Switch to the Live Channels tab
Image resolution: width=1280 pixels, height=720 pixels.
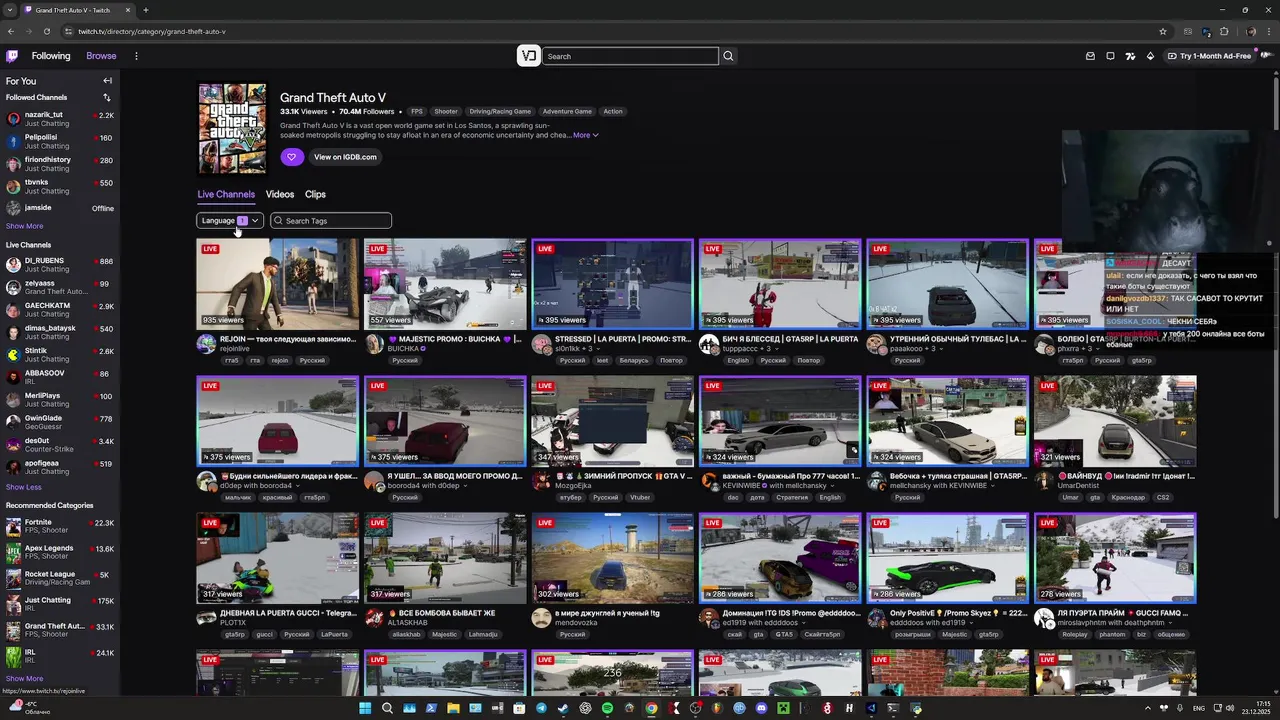pyautogui.click(x=226, y=194)
